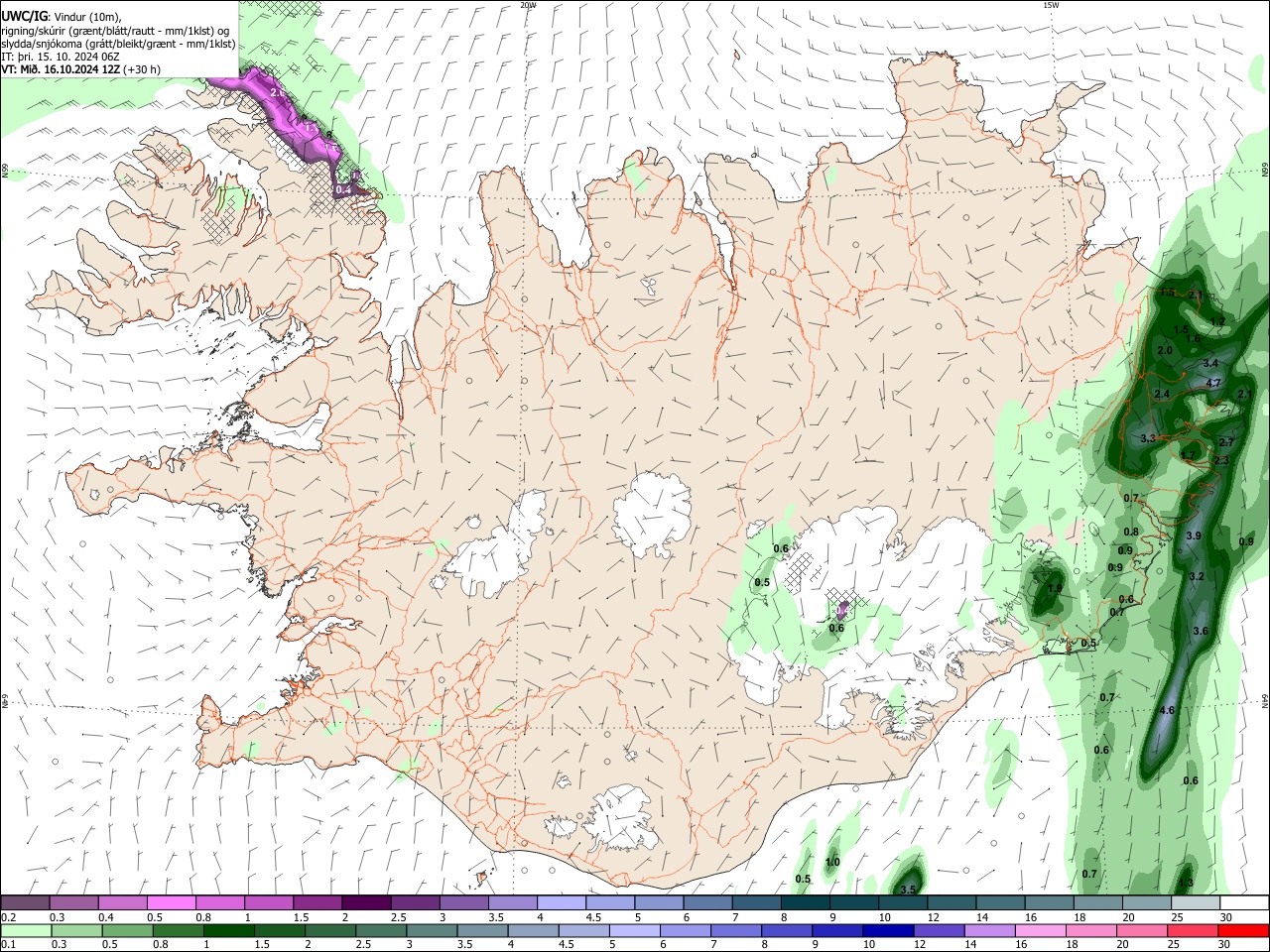This screenshot has height=952, width=1270.
Task: Click lower legend violet swatch between 14 and 16
Action: 991,930
